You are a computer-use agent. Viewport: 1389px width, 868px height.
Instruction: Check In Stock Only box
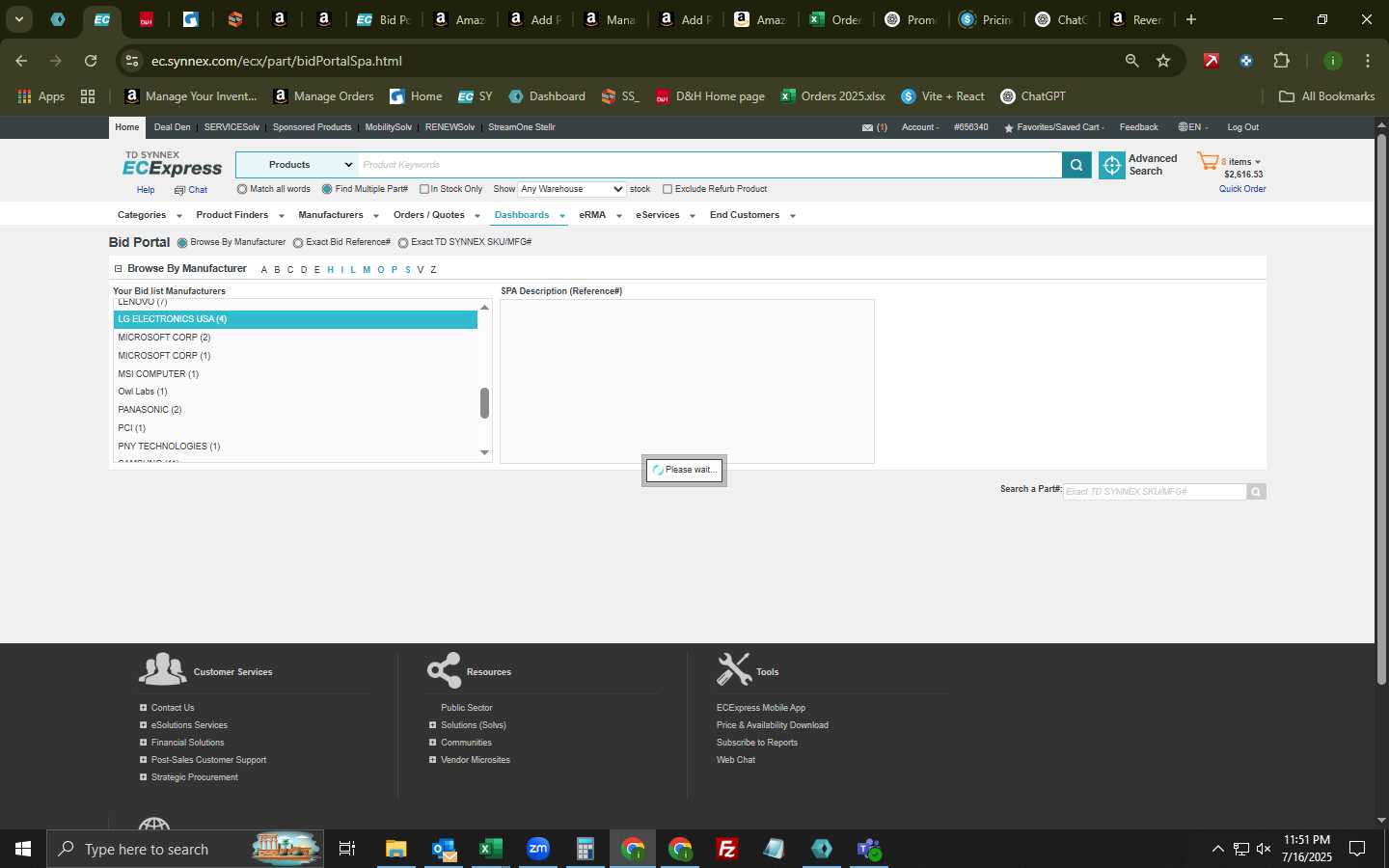pyautogui.click(x=423, y=189)
